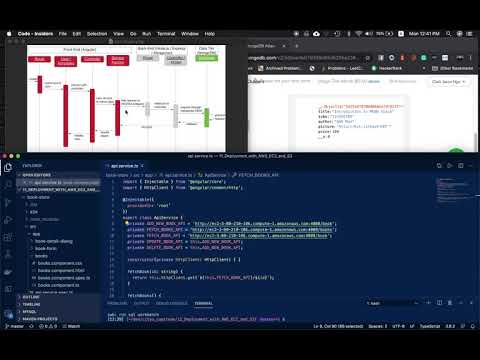Click the lightbulb code action icon on line 8
This screenshot has width=480, height=360.
tap(127, 223)
